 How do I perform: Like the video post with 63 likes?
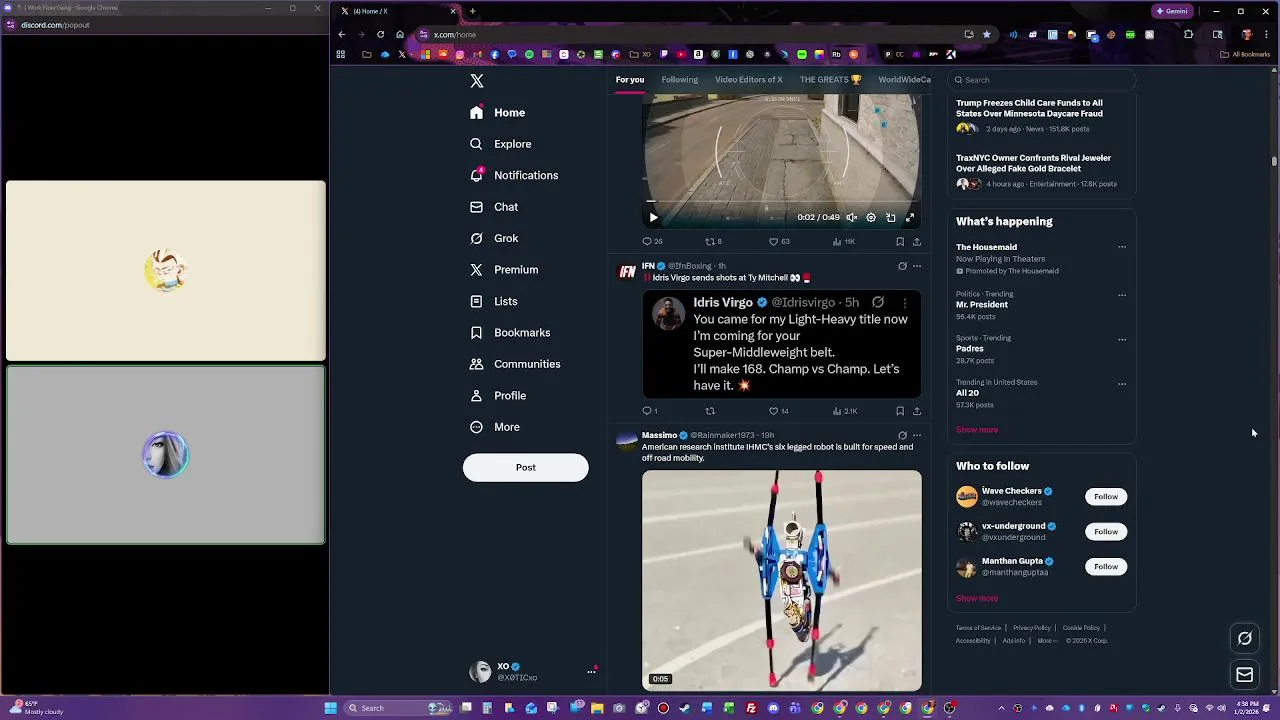tap(779, 241)
